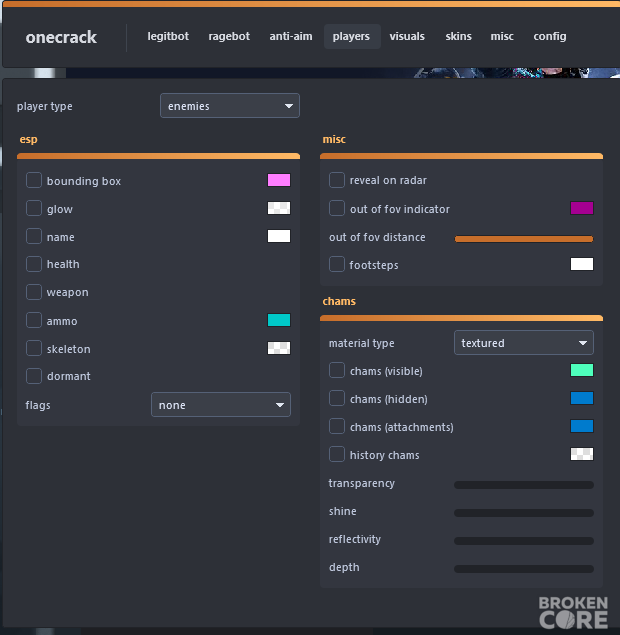Open the material type dropdown
Viewport: 620px width, 635px height.
(x=524, y=343)
